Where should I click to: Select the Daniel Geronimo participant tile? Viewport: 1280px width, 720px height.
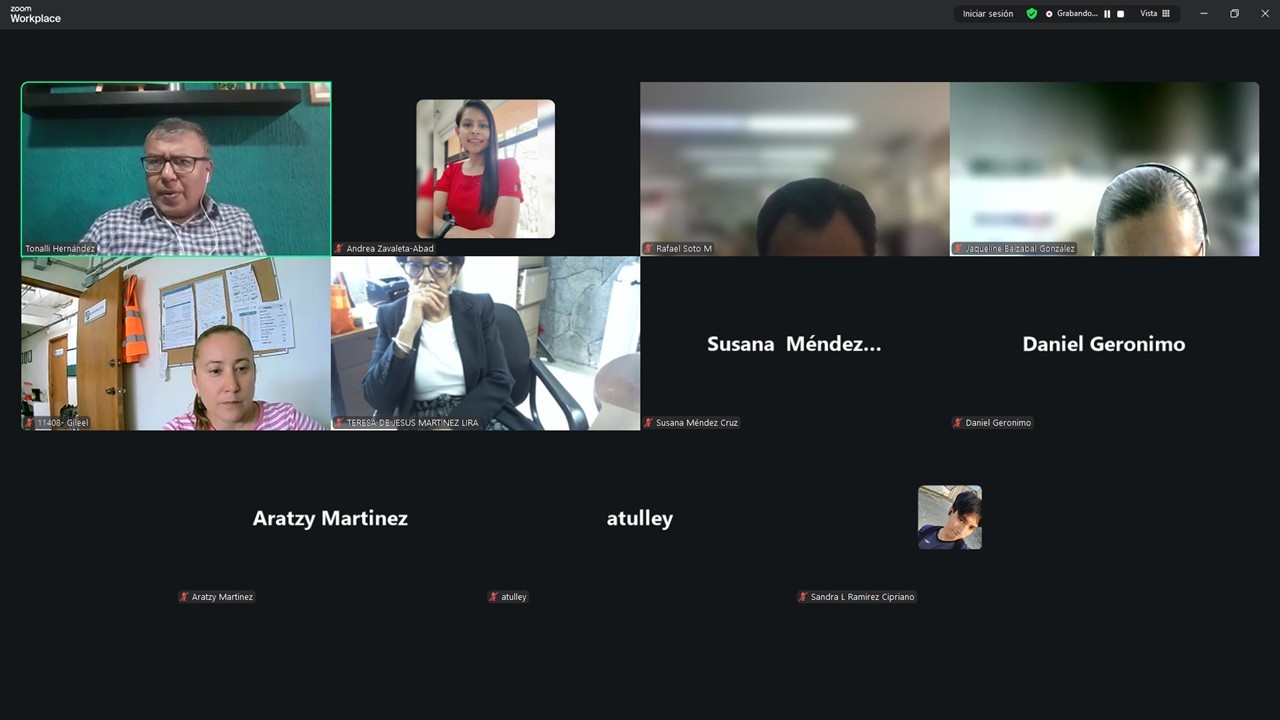(x=1104, y=344)
